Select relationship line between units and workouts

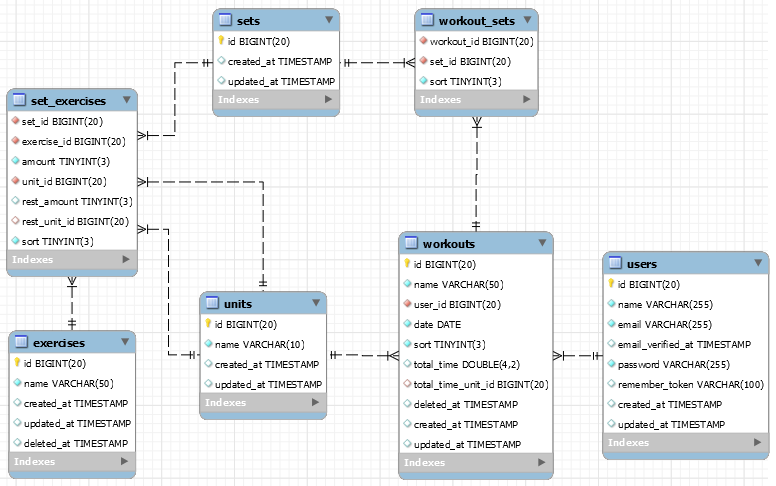pyautogui.click(x=364, y=355)
